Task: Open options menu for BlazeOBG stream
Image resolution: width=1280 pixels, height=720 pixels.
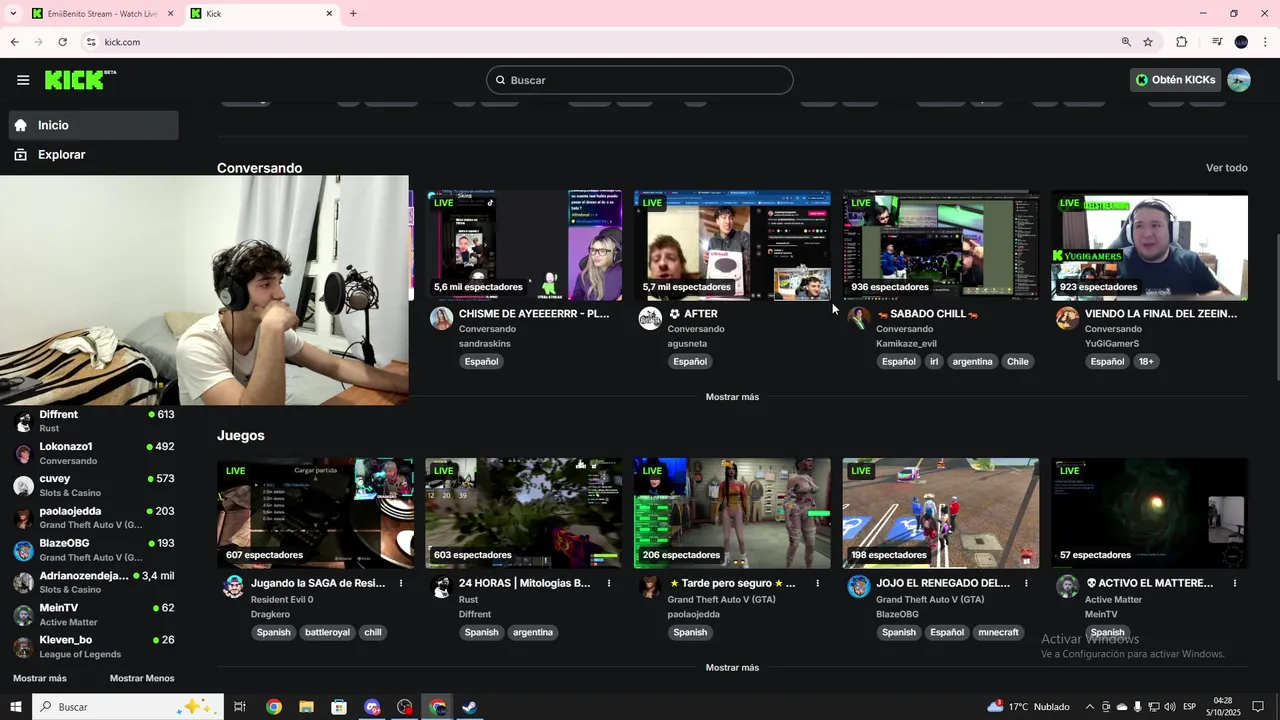Action: click(x=1026, y=583)
